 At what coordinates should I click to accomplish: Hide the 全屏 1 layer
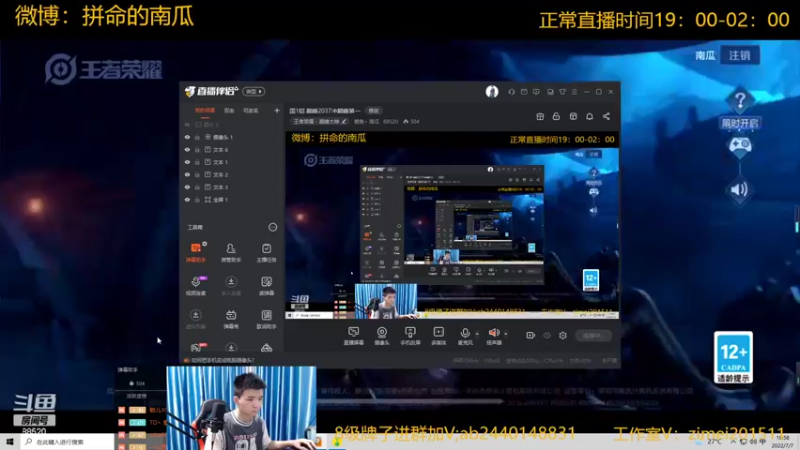click(187, 199)
